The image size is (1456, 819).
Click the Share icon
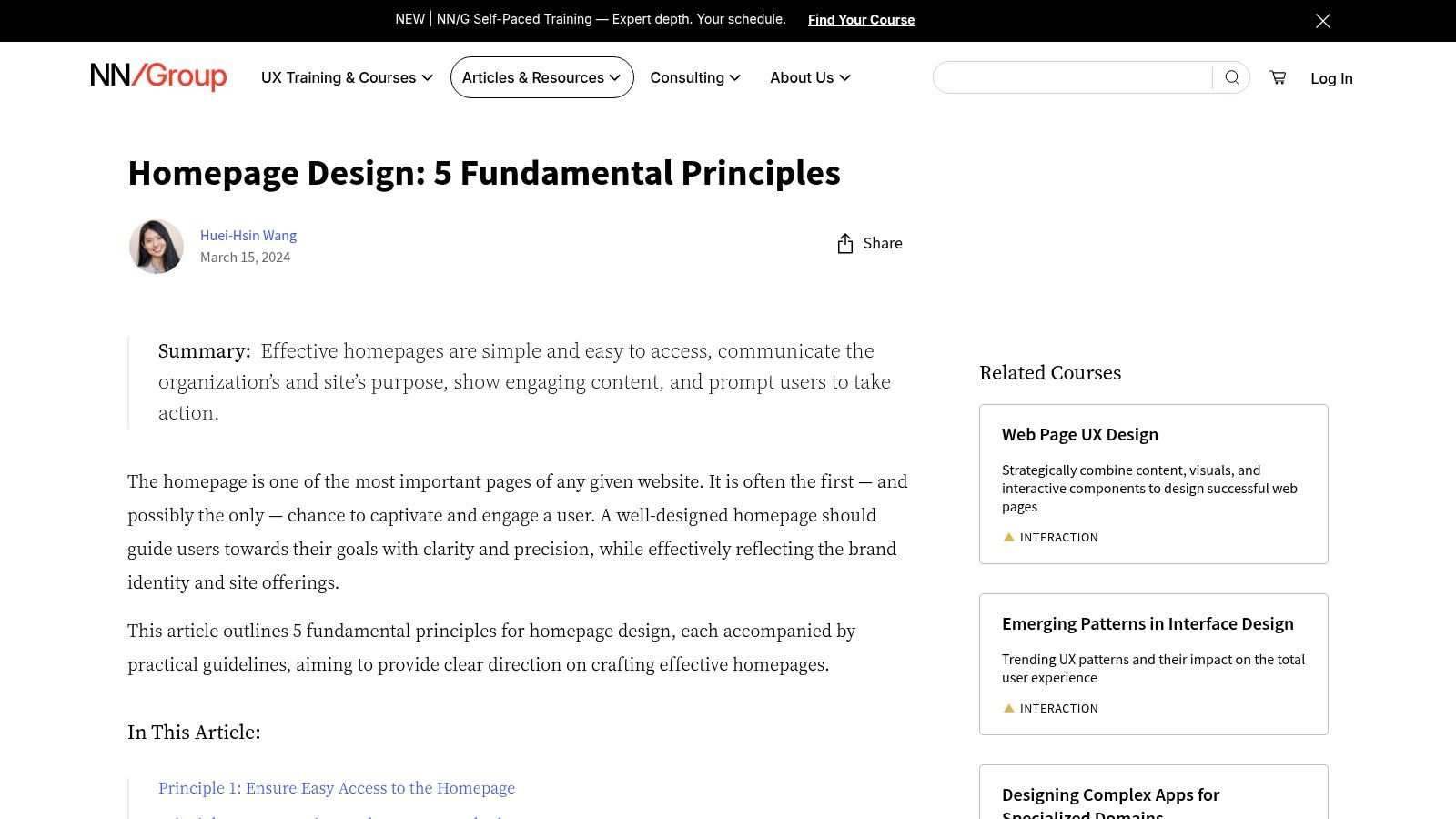pyautogui.click(x=844, y=243)
